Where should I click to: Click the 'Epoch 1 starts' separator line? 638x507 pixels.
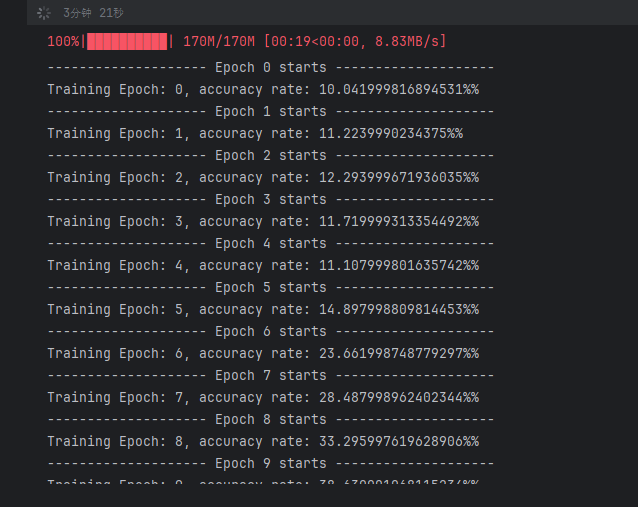[x=270, y=111]
